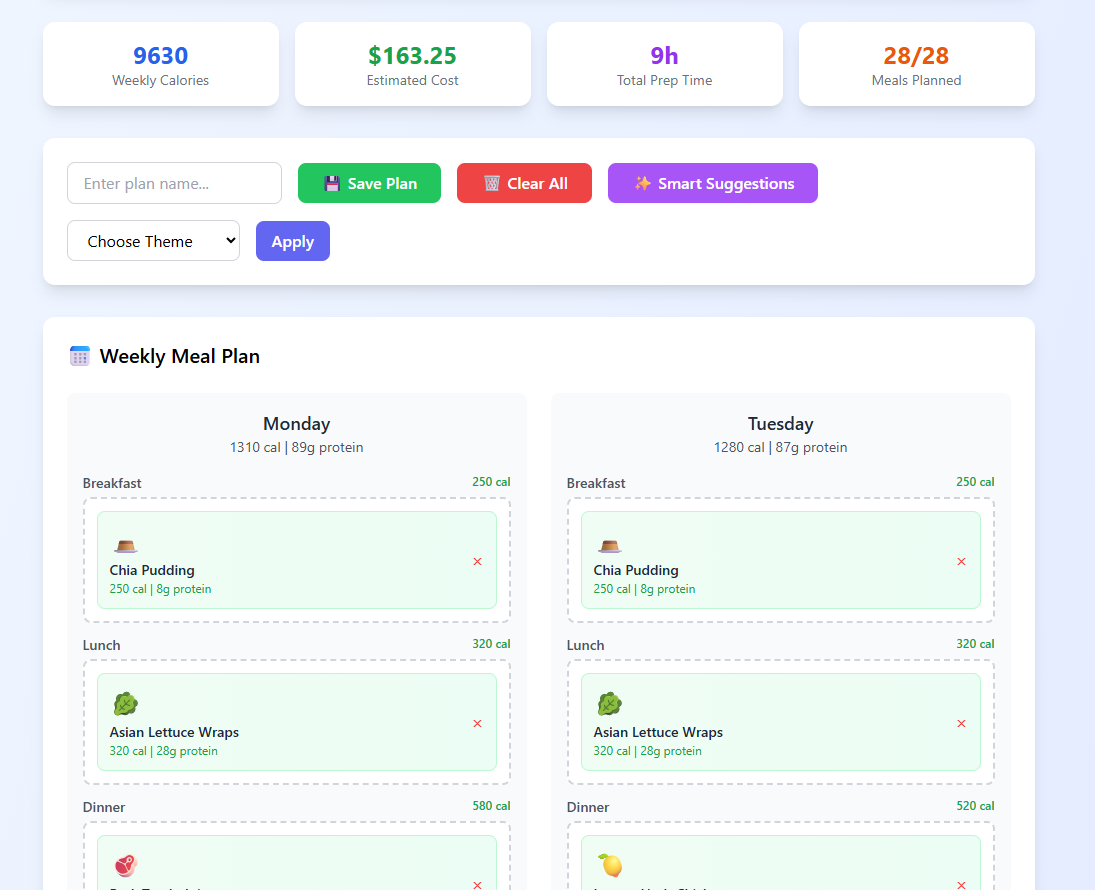
Task: Click Monday's Breakfast label
Action: coord(112,483)
